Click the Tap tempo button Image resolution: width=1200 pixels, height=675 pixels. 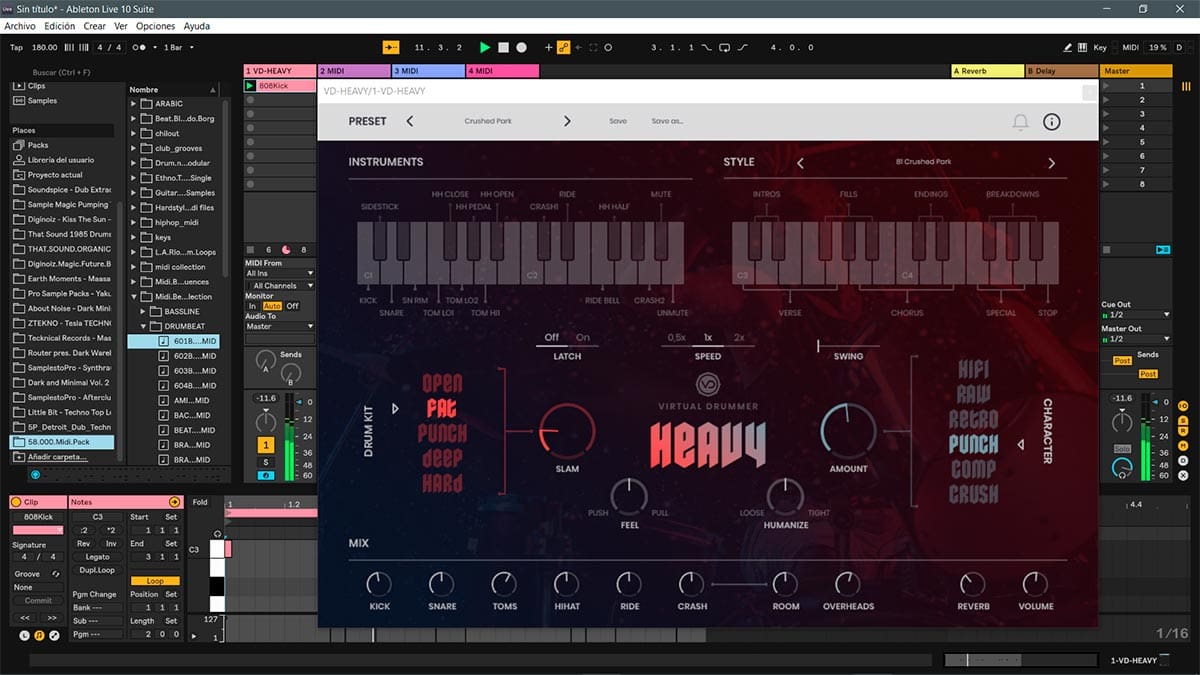tap(16, 47)
